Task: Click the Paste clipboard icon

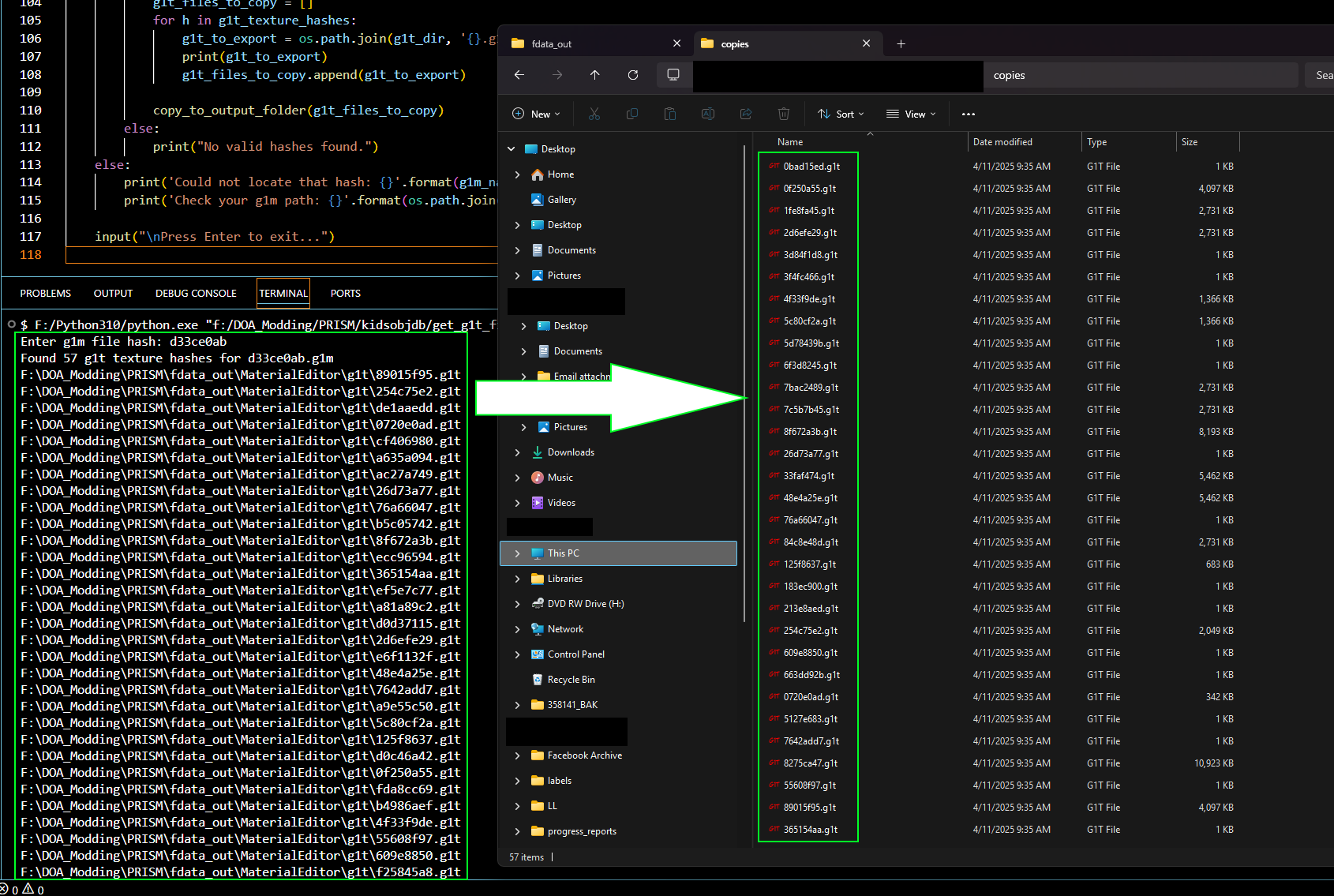Action: 669,114
